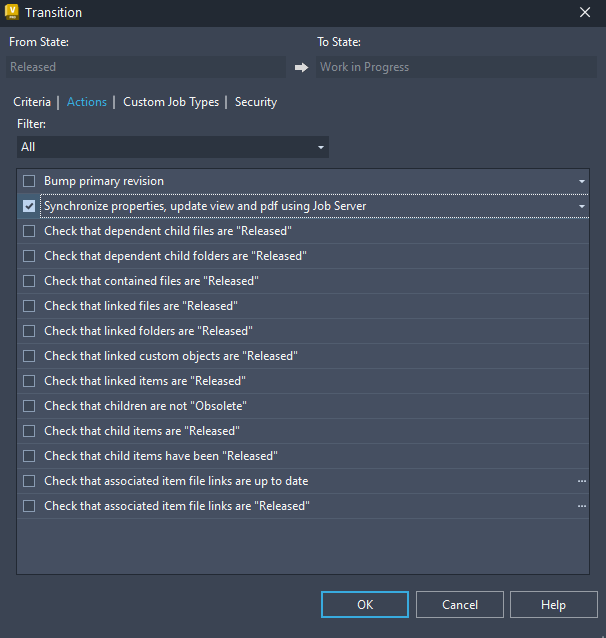This screenshot has height=638, width=606.
Task: Click ellipsis icon for file links up to date
Action: (x=581, y=481)
